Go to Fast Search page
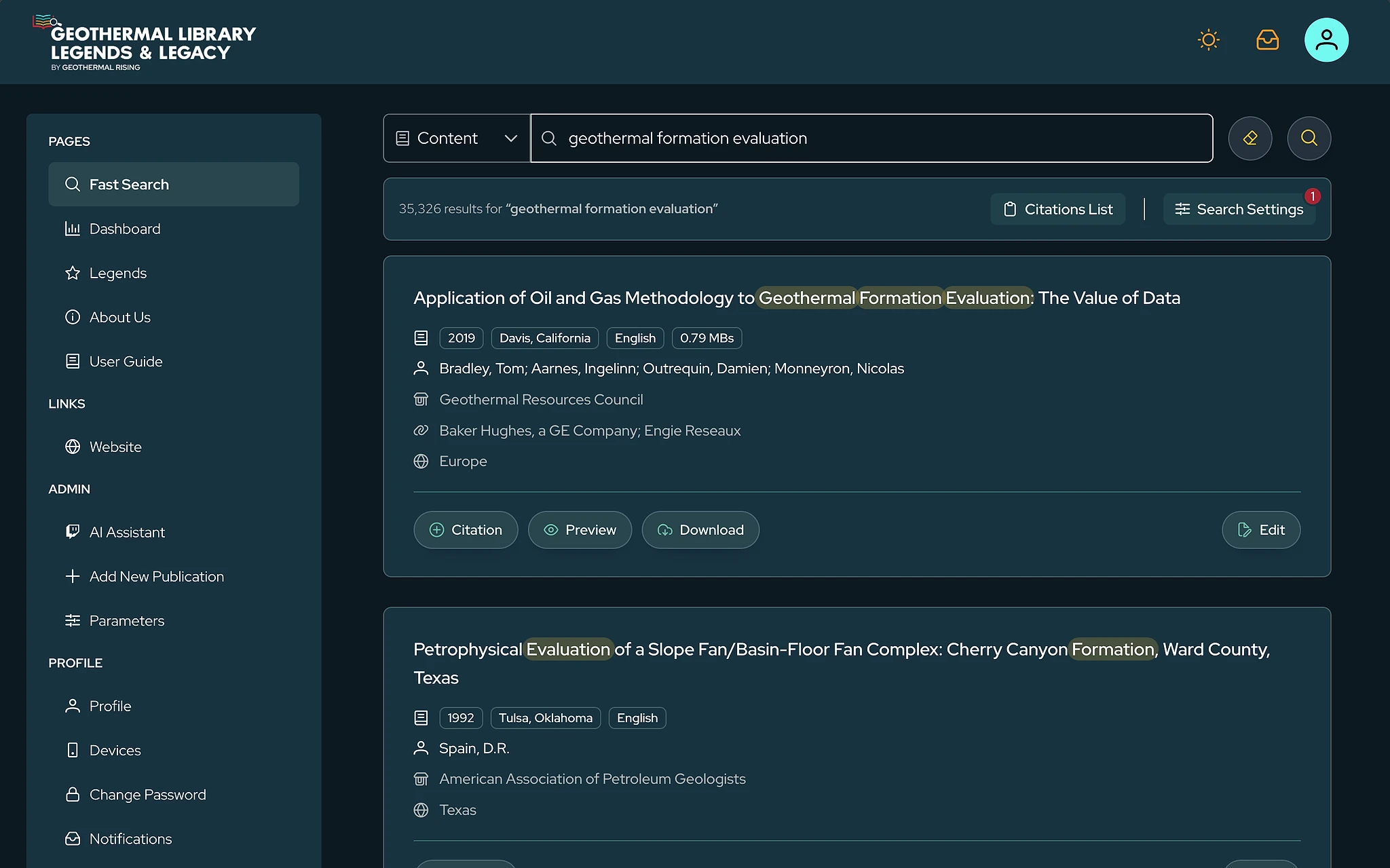 pos(174,184)
